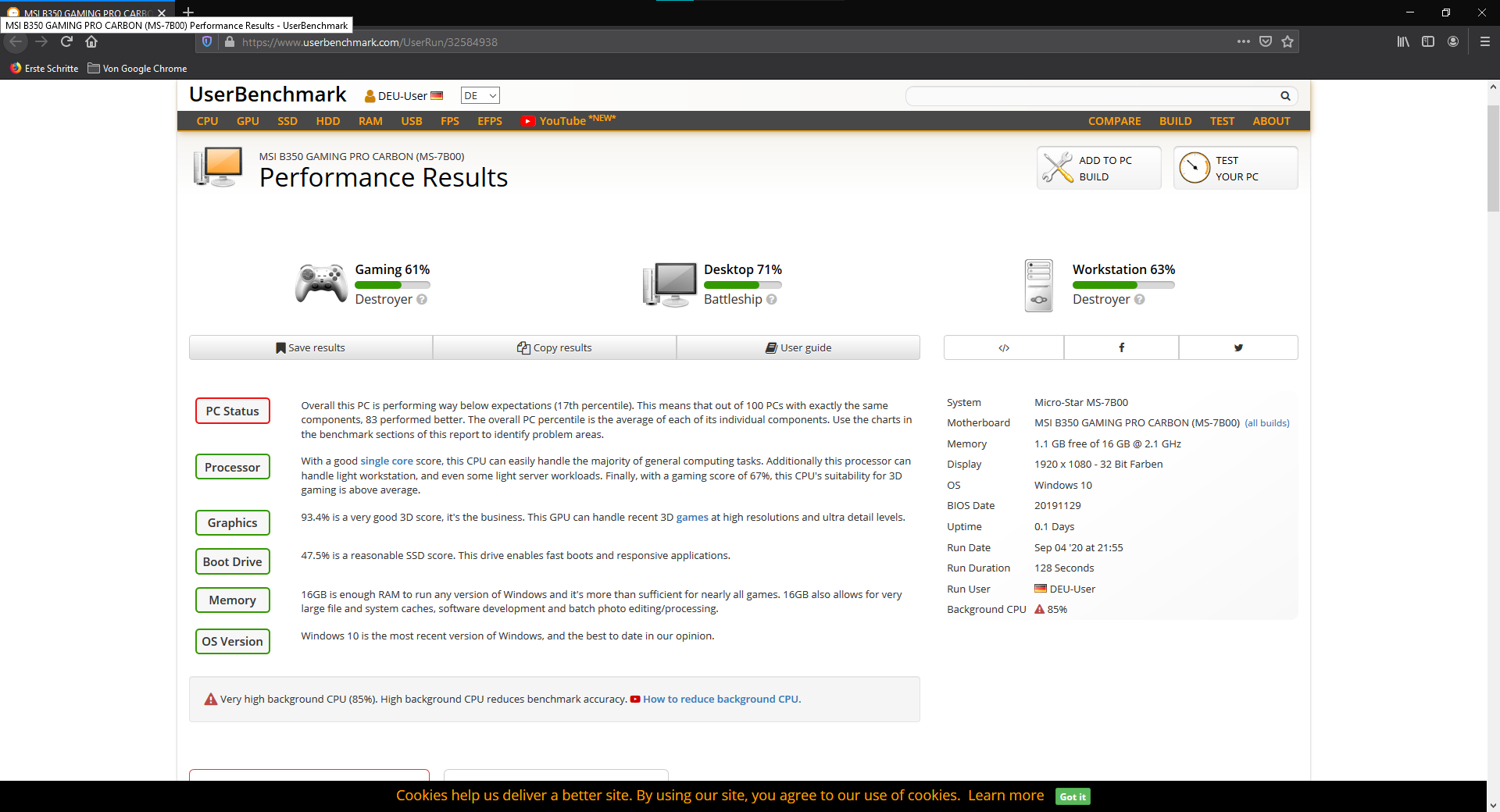Screen dimensions: 1500x812
Task: Open the Firefox account icon
Action: pos(1453,41)
